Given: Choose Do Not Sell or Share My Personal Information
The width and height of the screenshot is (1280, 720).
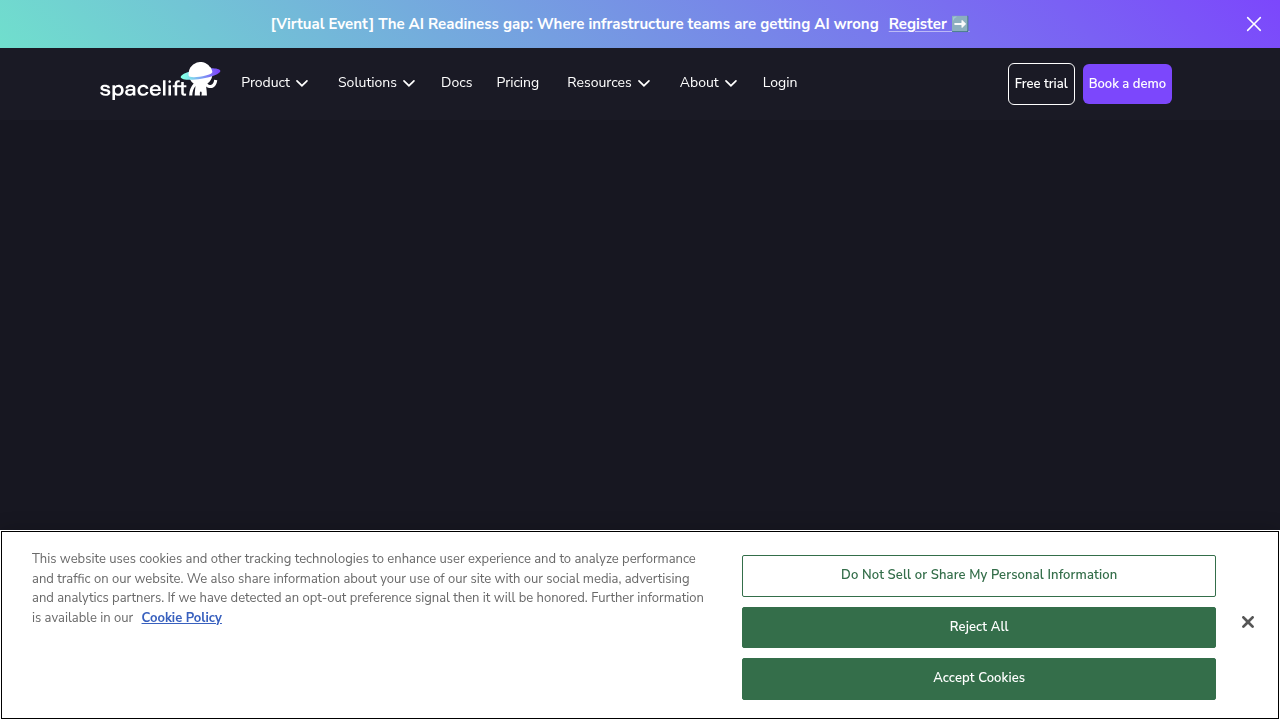Looking at the screenshot, I should (x=979, y=575).
